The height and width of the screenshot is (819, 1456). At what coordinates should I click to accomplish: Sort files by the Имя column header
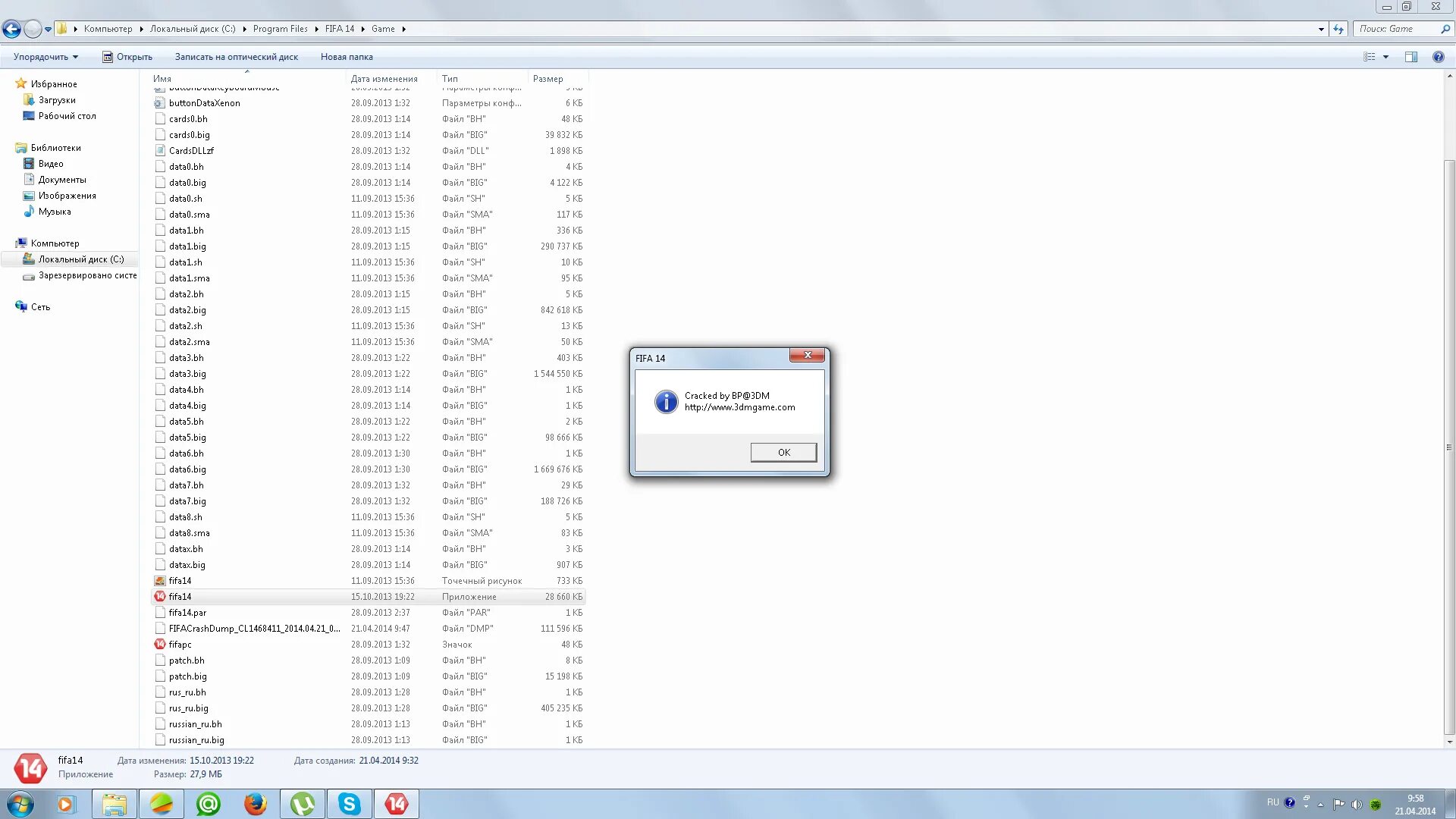click(x=162, y=79)
